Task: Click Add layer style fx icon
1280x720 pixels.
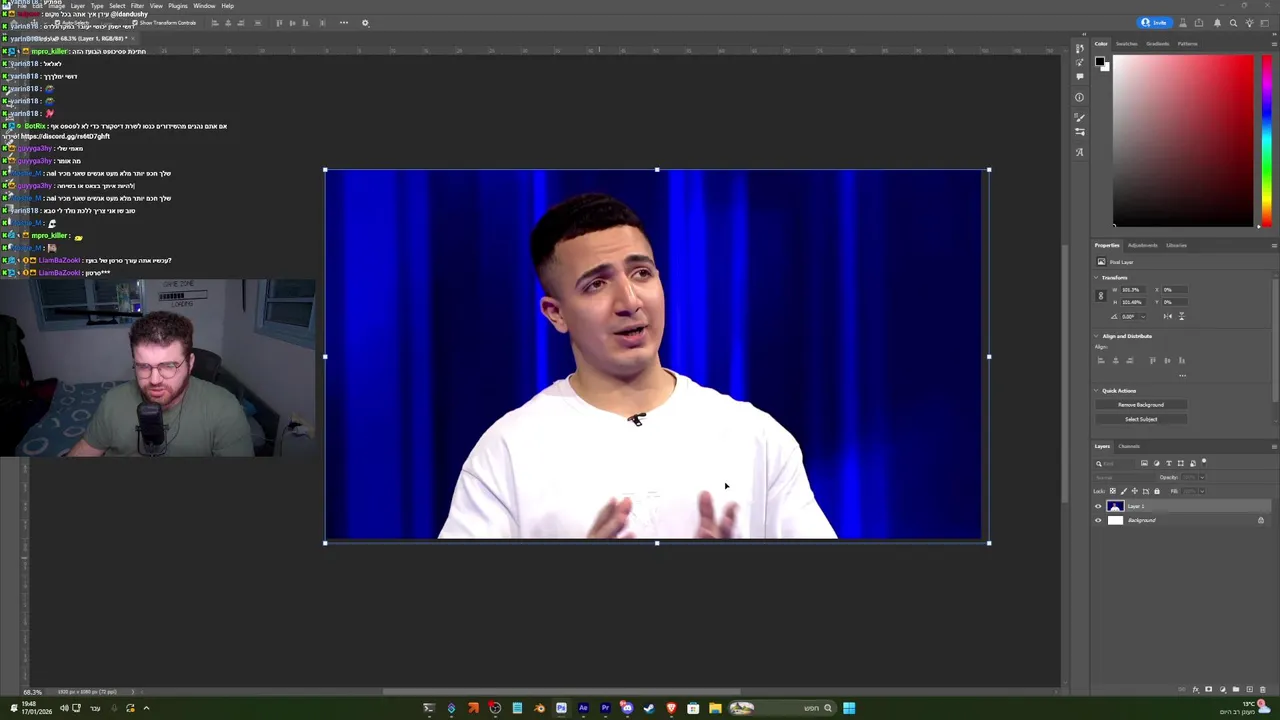Action: [1196, 689]
